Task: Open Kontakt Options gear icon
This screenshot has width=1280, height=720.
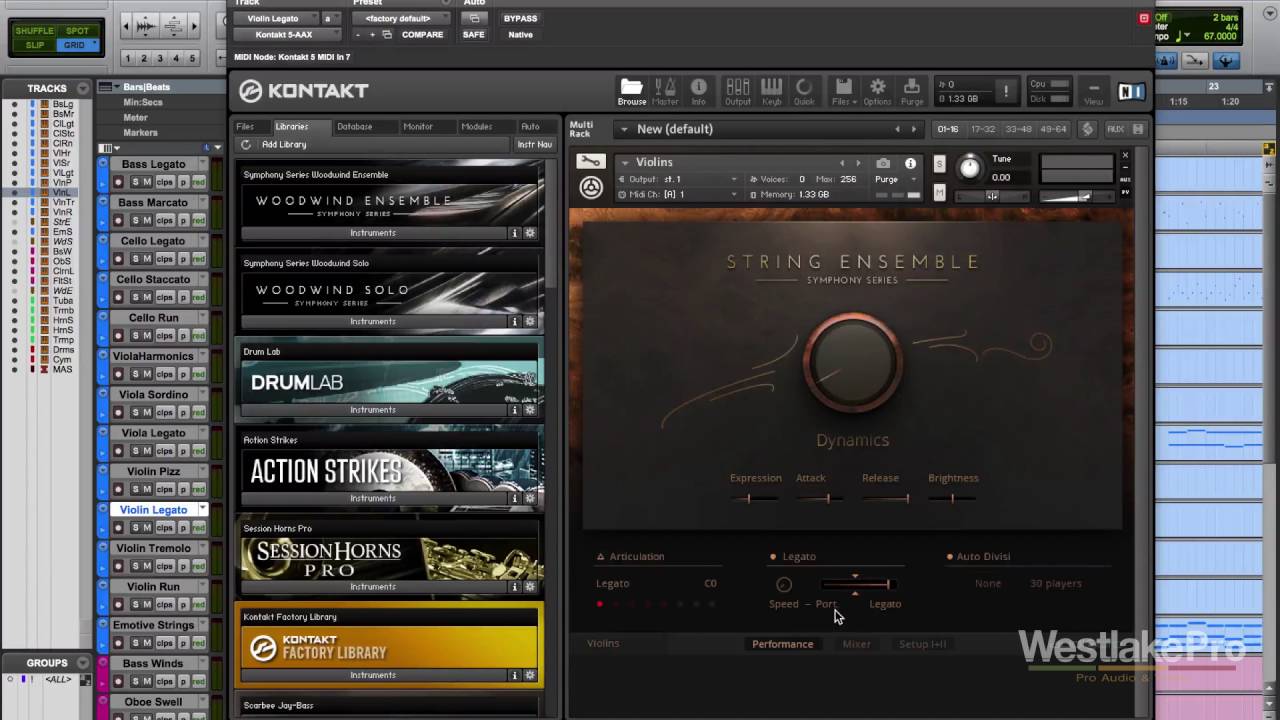Action: pos(877,91)
